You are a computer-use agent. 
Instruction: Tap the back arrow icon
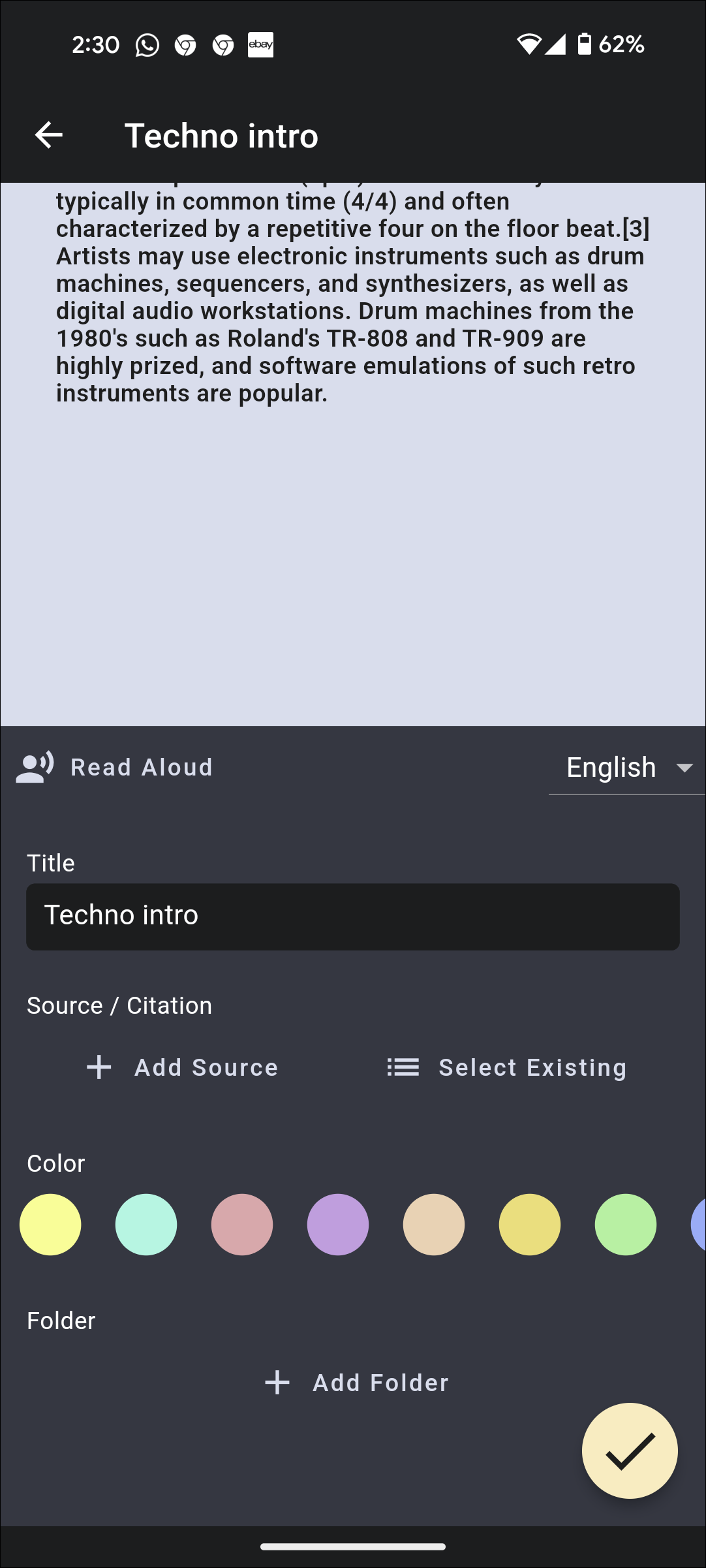(49, 136)
